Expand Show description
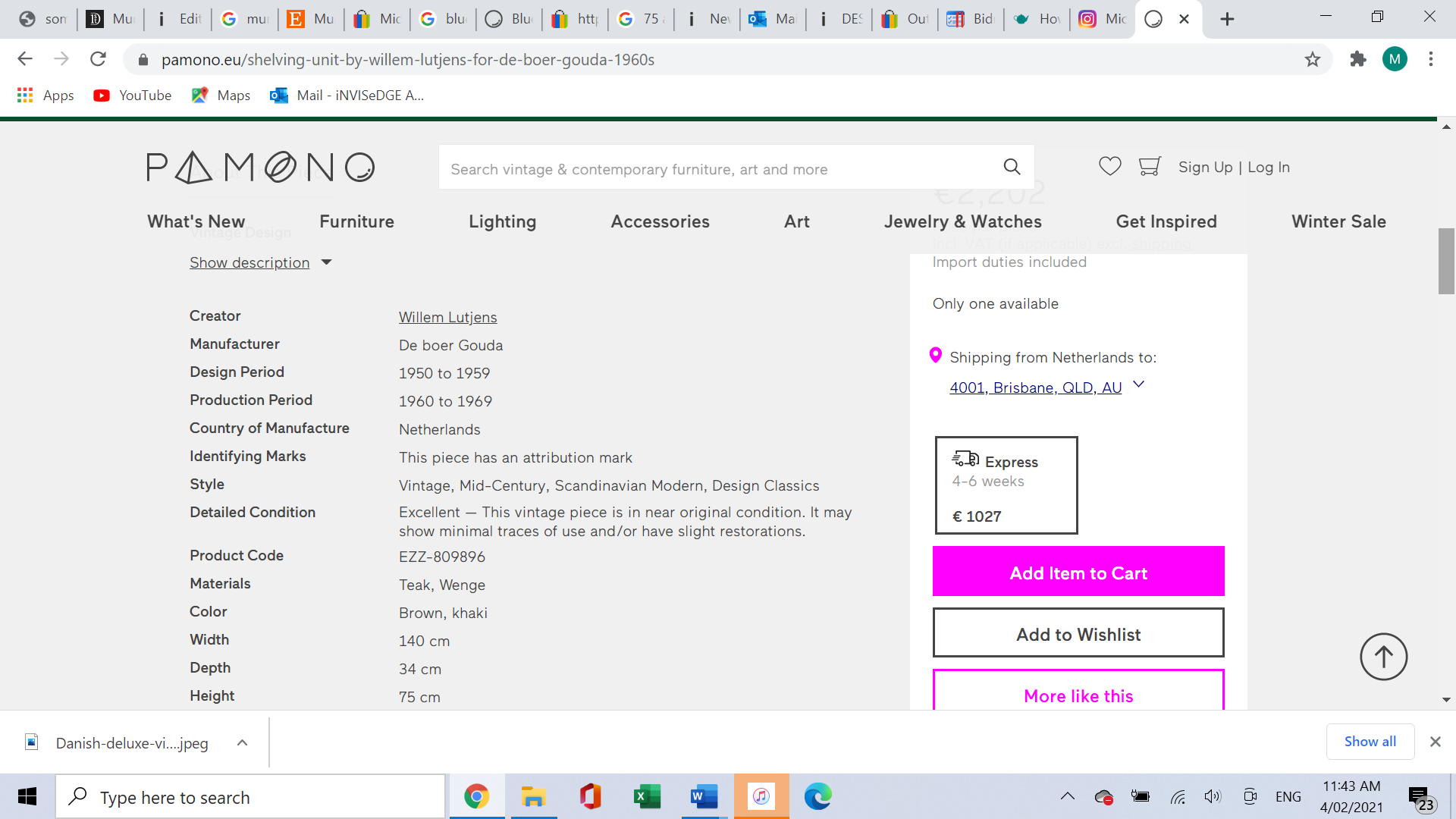1456x819 pixels. coord(260,262)
